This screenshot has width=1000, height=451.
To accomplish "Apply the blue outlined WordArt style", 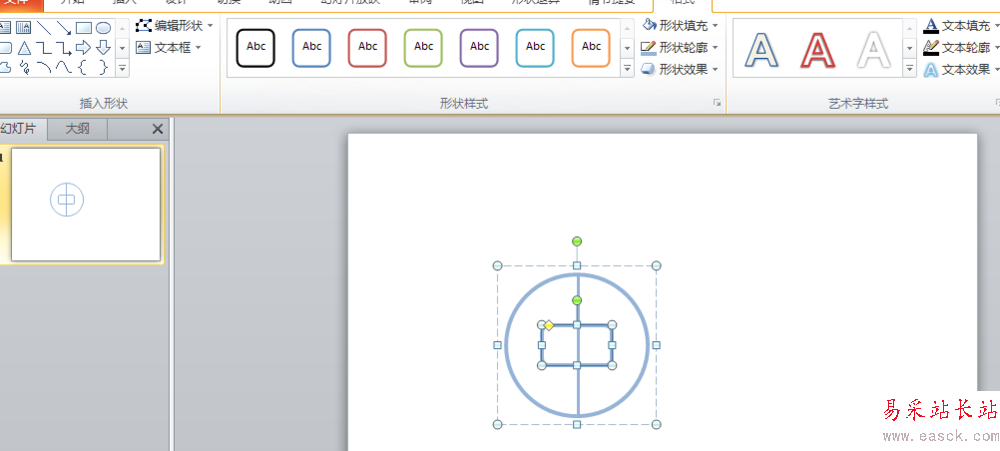I will [762, 50].
